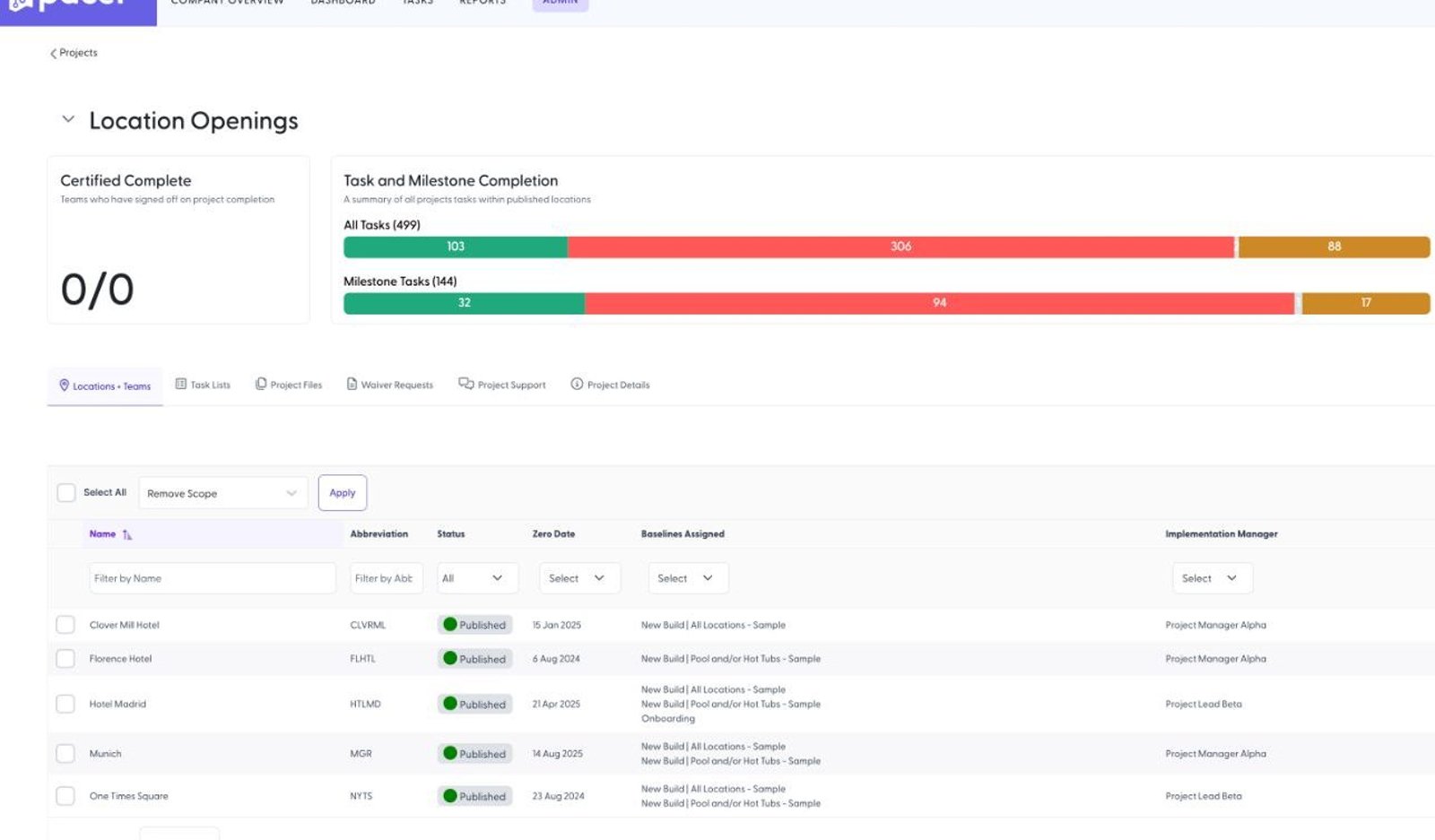Open the Hotel Madrid location

click(x=117, y=704)
